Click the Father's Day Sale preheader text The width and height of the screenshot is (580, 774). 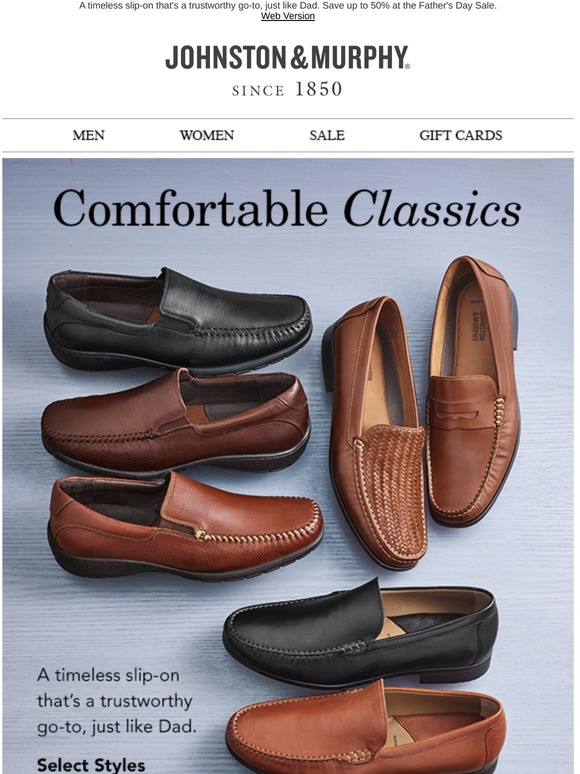pyautogui.click(x=288, y=6)
